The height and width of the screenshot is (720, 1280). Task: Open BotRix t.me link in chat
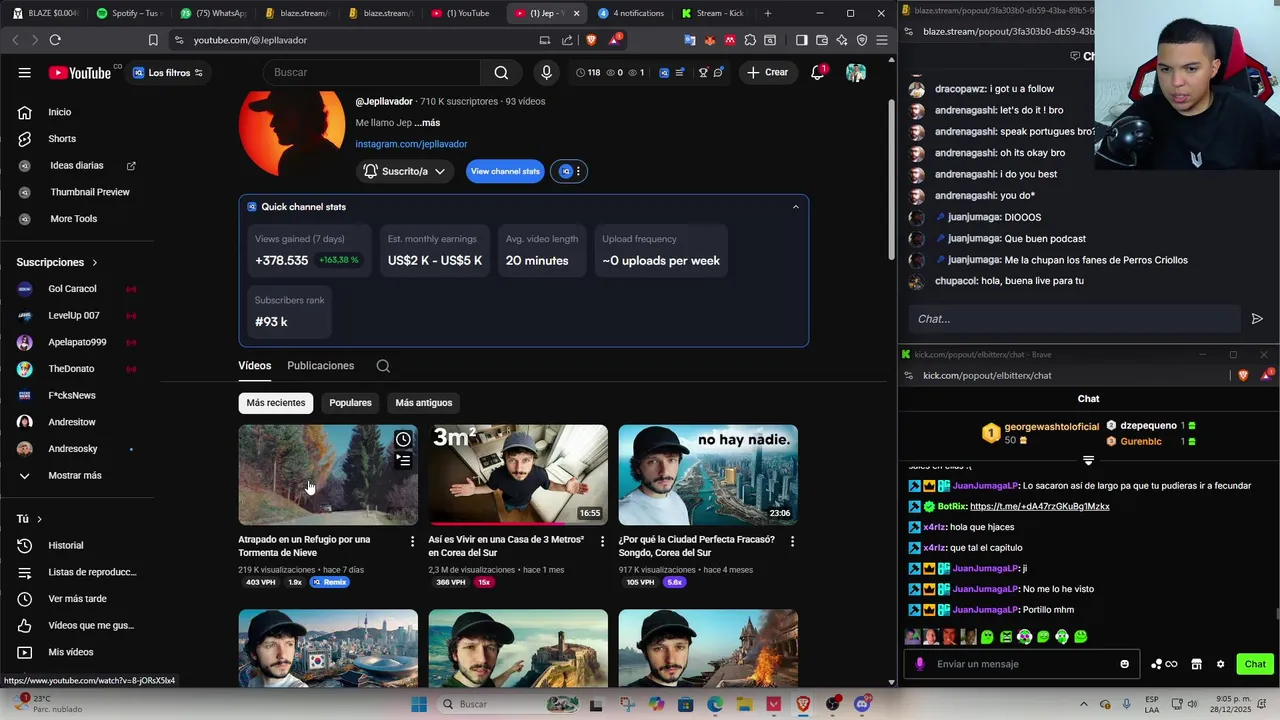(1040, 506)
